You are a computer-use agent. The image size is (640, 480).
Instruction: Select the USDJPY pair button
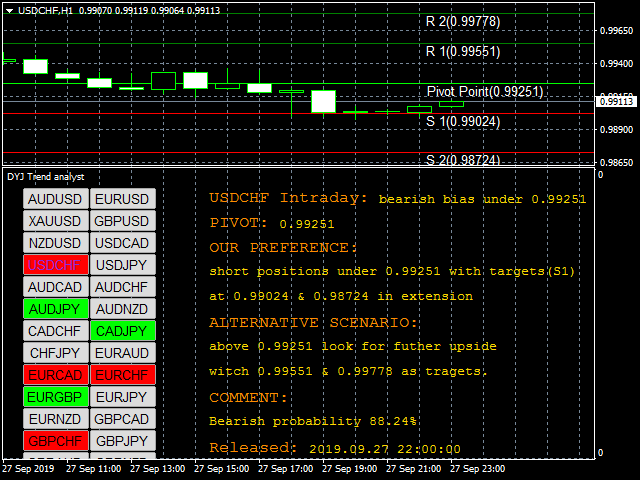tap(123, 265)
